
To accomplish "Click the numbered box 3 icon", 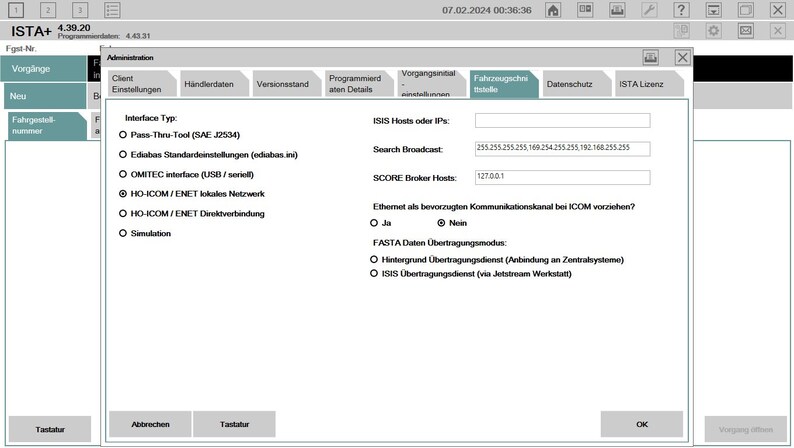I will point(80,10).
